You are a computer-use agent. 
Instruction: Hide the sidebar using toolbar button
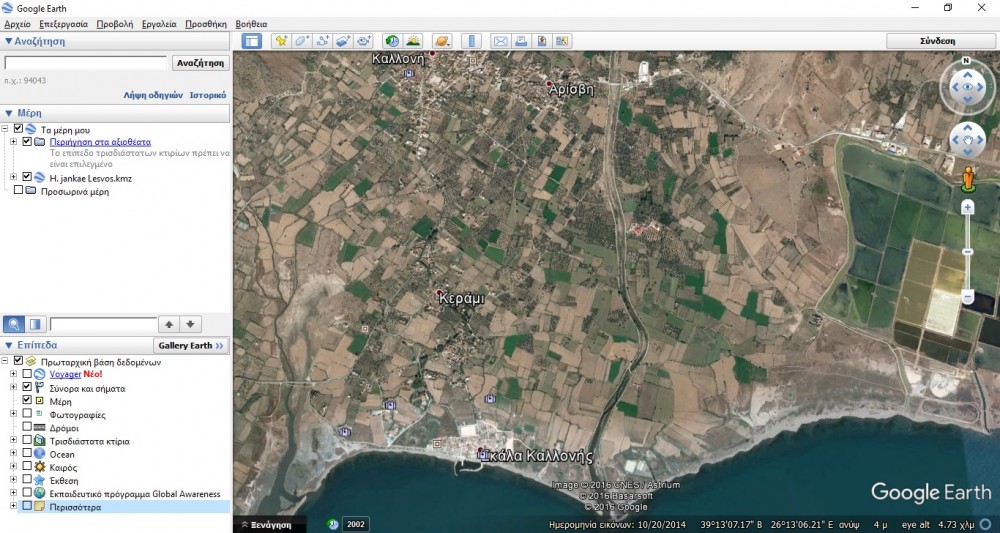(x=251, y=41)
